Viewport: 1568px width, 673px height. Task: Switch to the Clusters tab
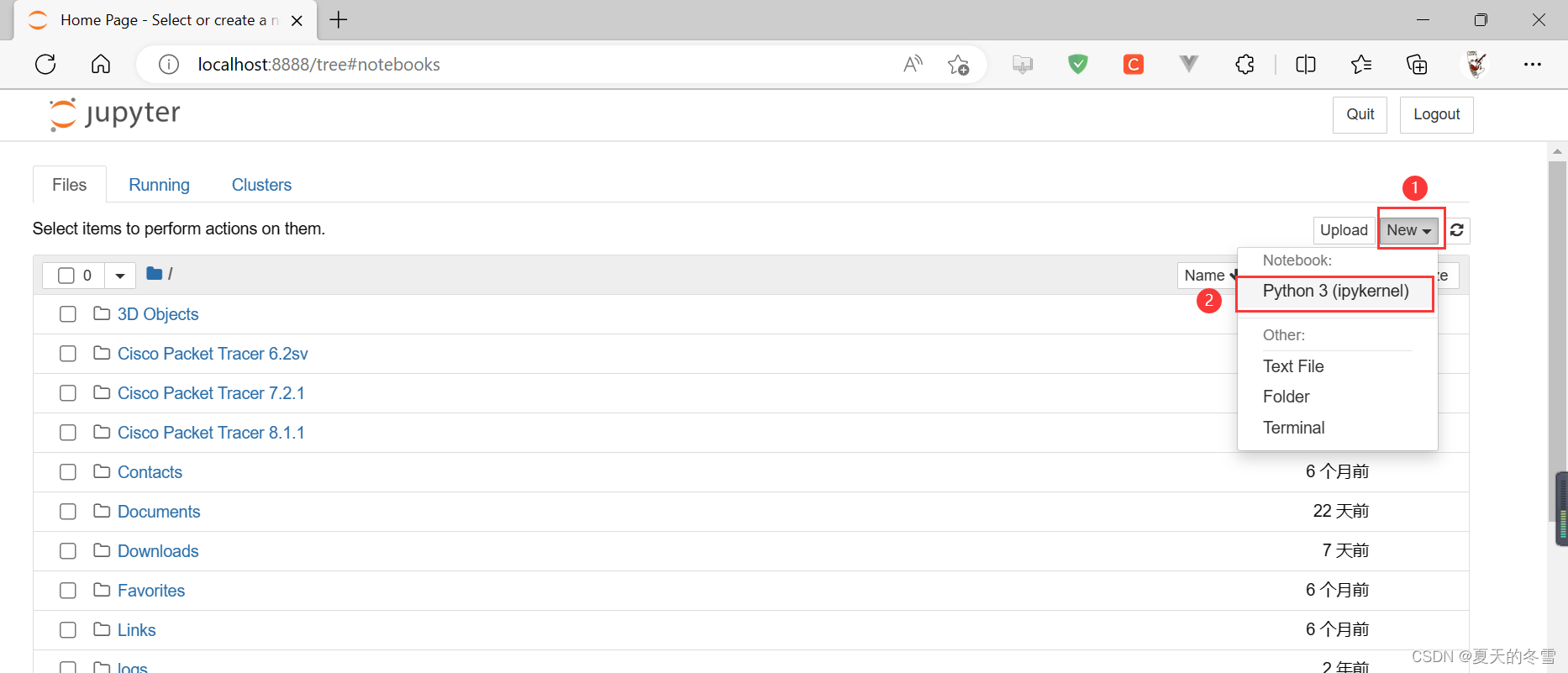coord(261,185)
